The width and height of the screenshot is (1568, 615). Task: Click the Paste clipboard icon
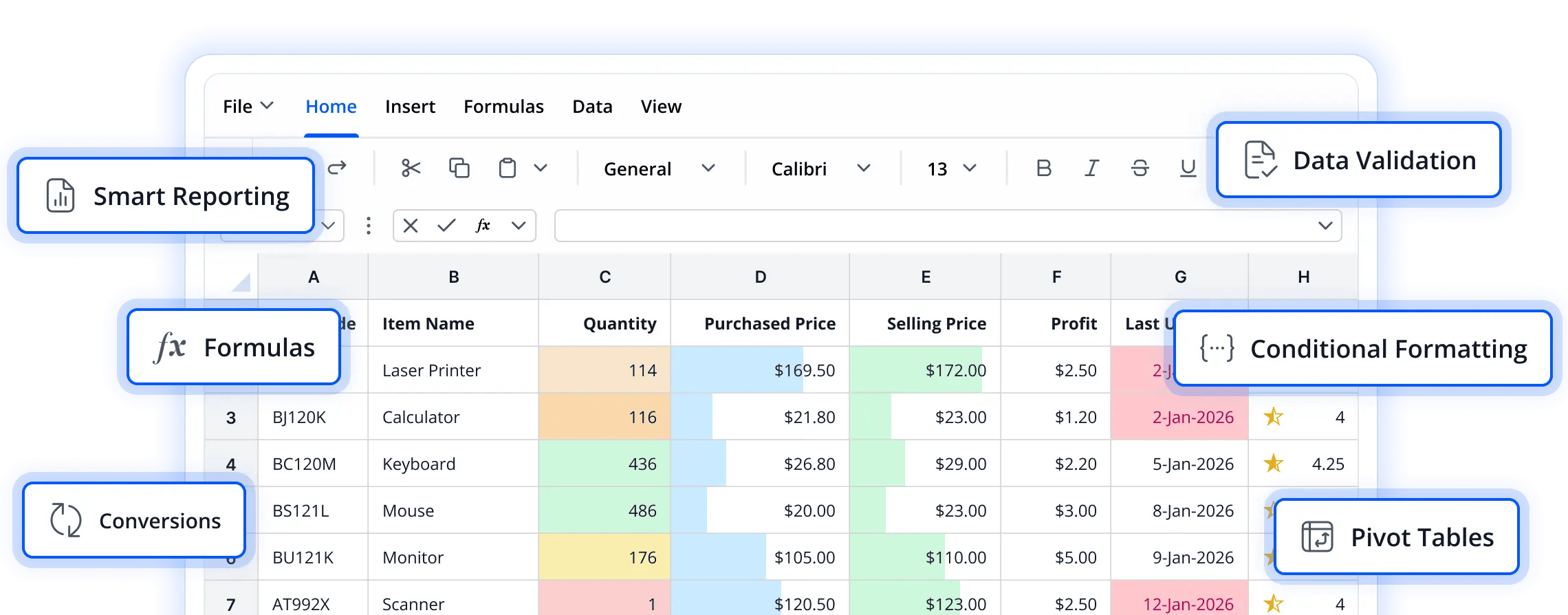tap(508, 168)
